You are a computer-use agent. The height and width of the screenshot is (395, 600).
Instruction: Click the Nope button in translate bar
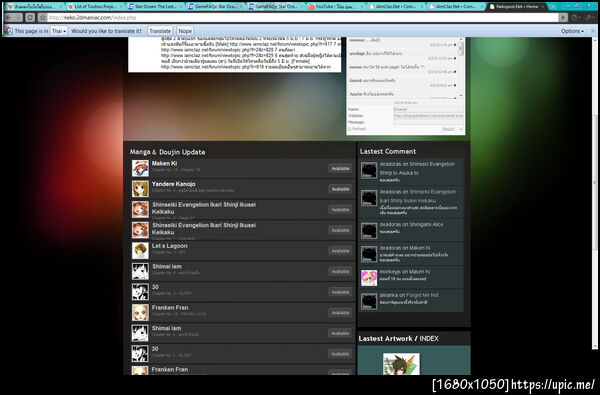click(185, 31)
